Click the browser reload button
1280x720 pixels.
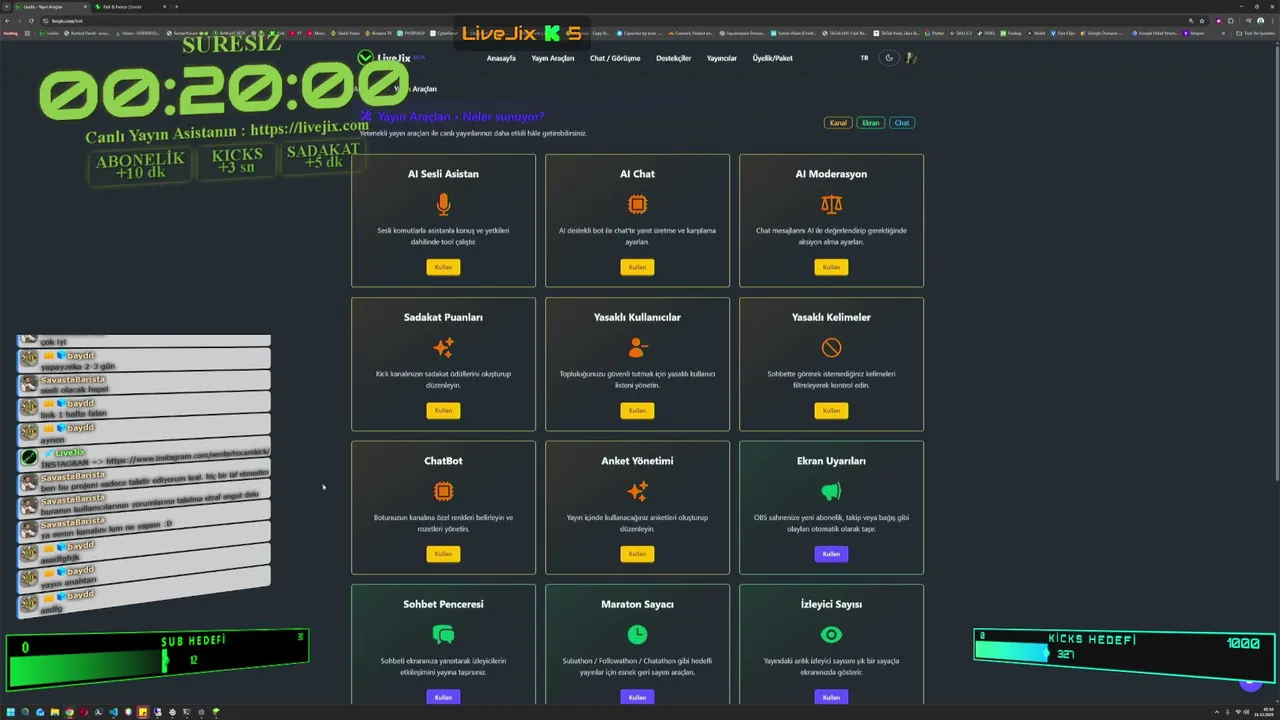31,20
